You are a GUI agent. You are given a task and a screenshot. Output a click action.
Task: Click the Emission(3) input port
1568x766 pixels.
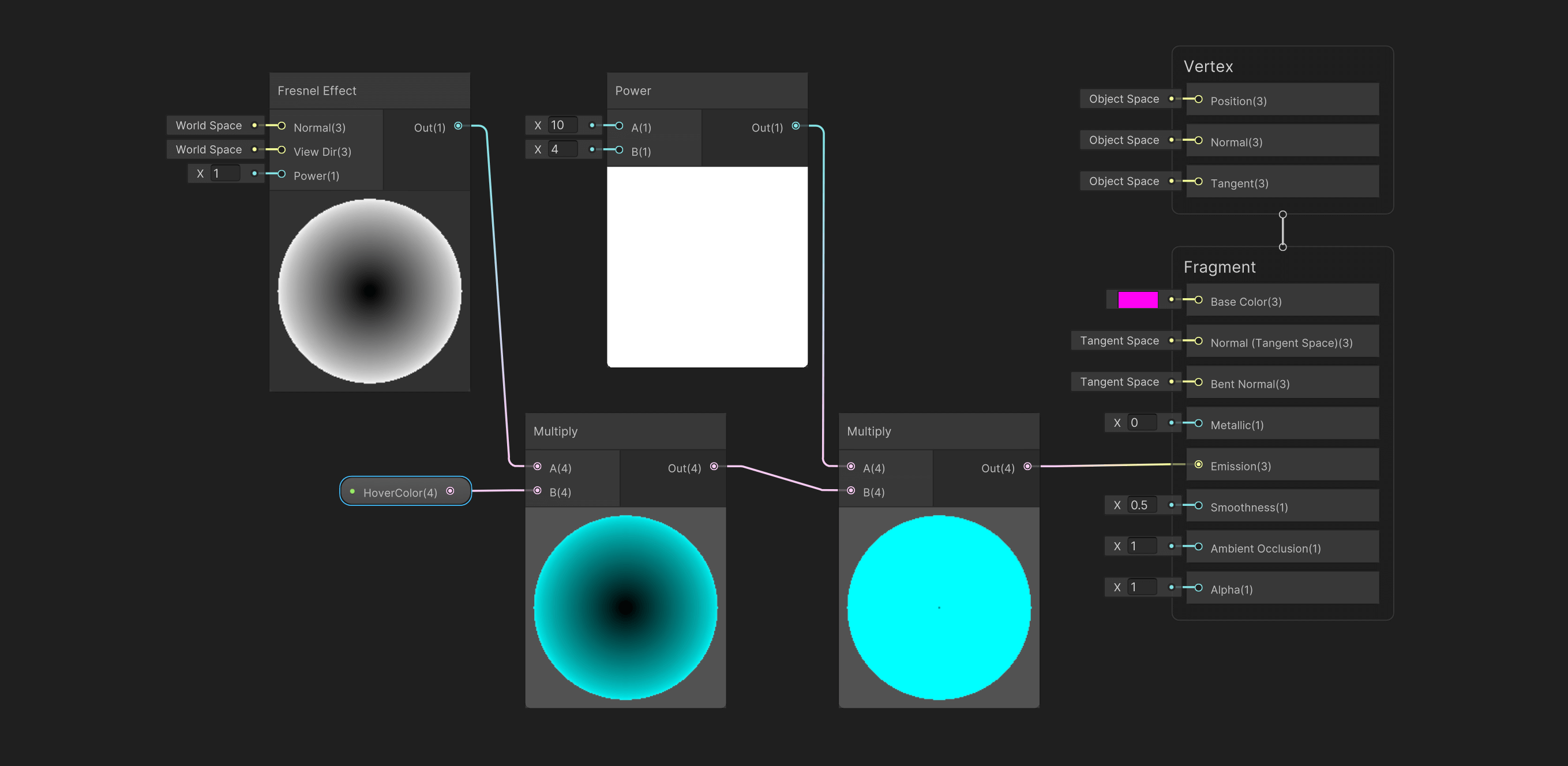click(1198, 465)
